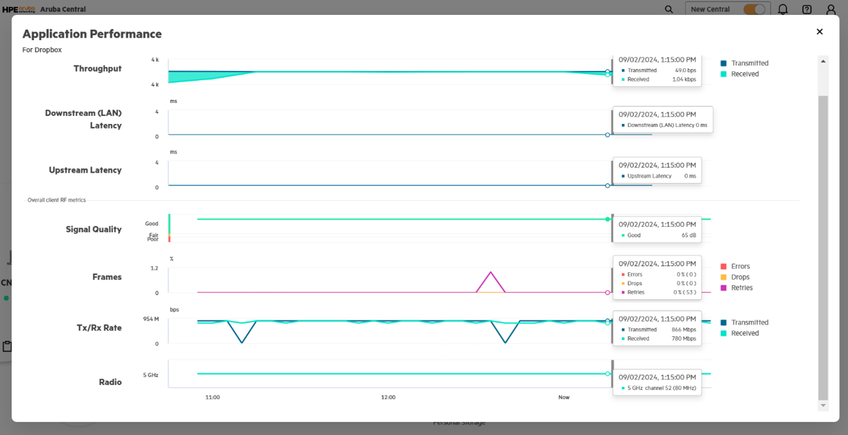Toggle Transmitted series in Tx/Rx Rate legend

click(749, 323)
